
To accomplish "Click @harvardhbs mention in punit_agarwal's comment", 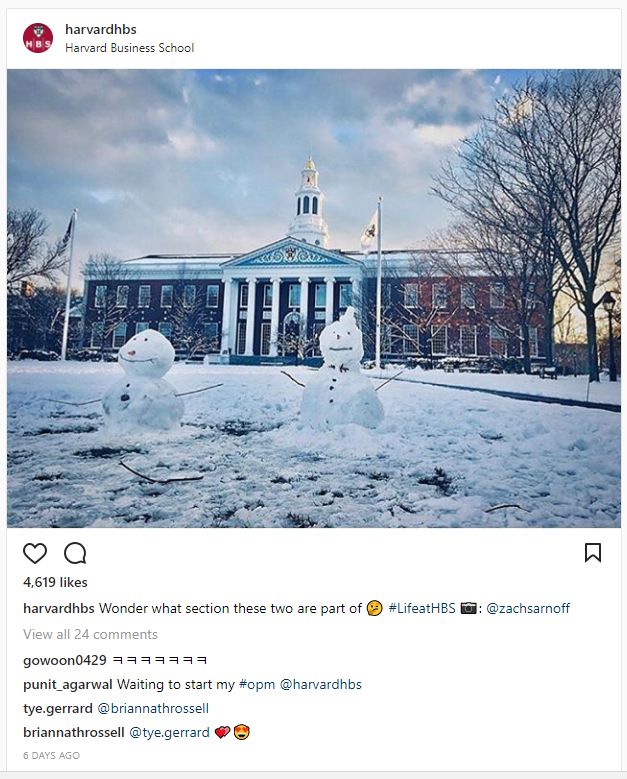I will 320,684.
